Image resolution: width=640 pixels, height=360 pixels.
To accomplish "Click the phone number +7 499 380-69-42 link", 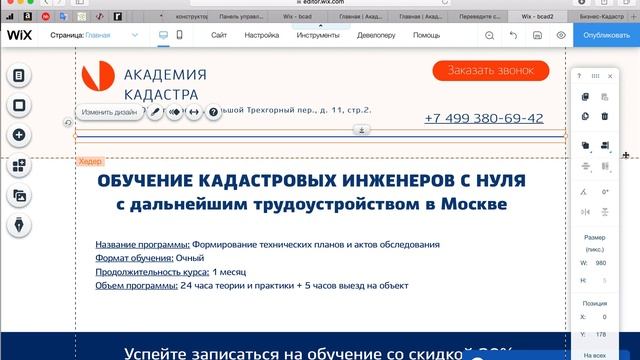I will point(484,118).
